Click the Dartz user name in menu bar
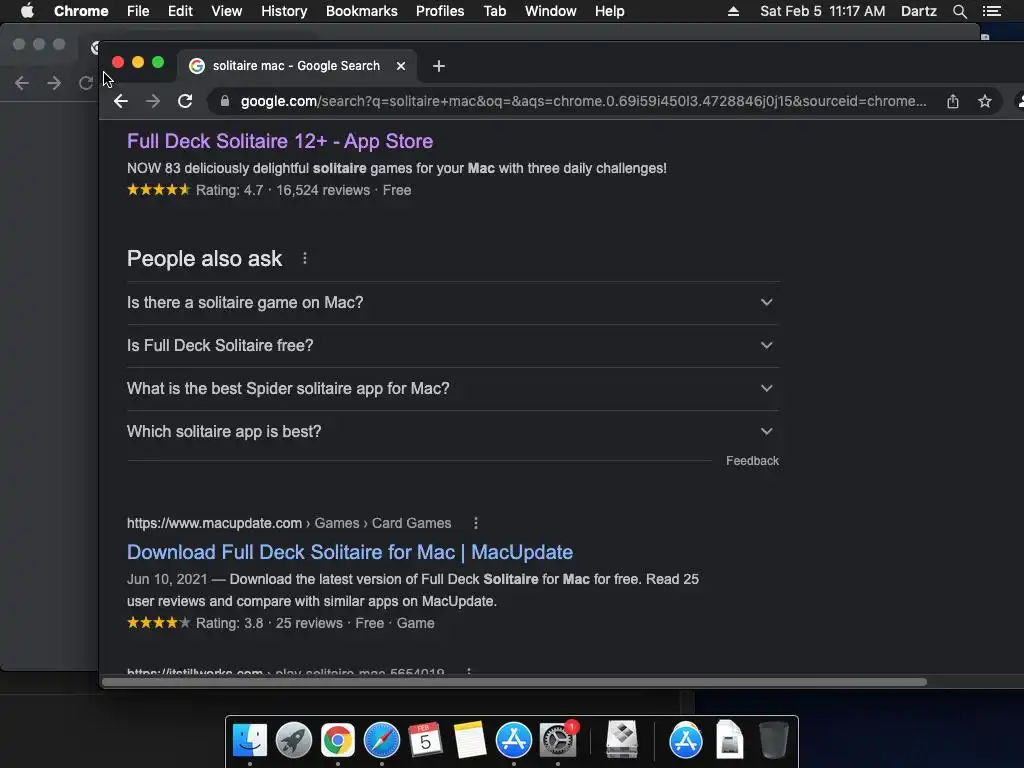Image resolution: width=1024 pixels, height=768 pixels. pos(919,11)
